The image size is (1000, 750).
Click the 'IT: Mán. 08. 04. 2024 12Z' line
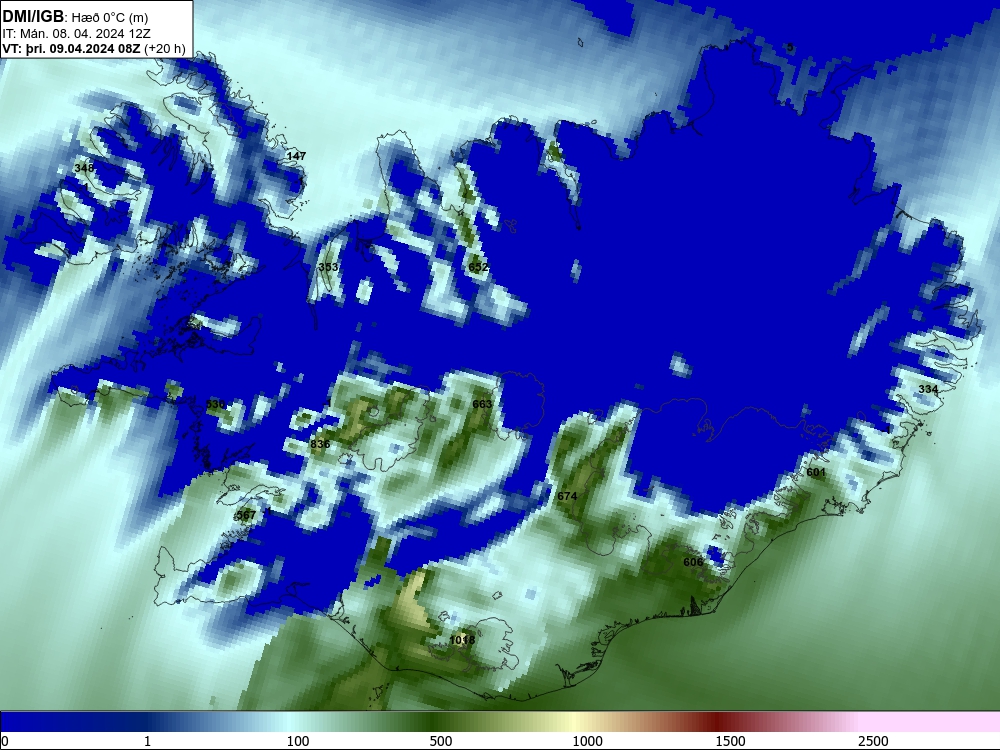[x=77, y=34]
